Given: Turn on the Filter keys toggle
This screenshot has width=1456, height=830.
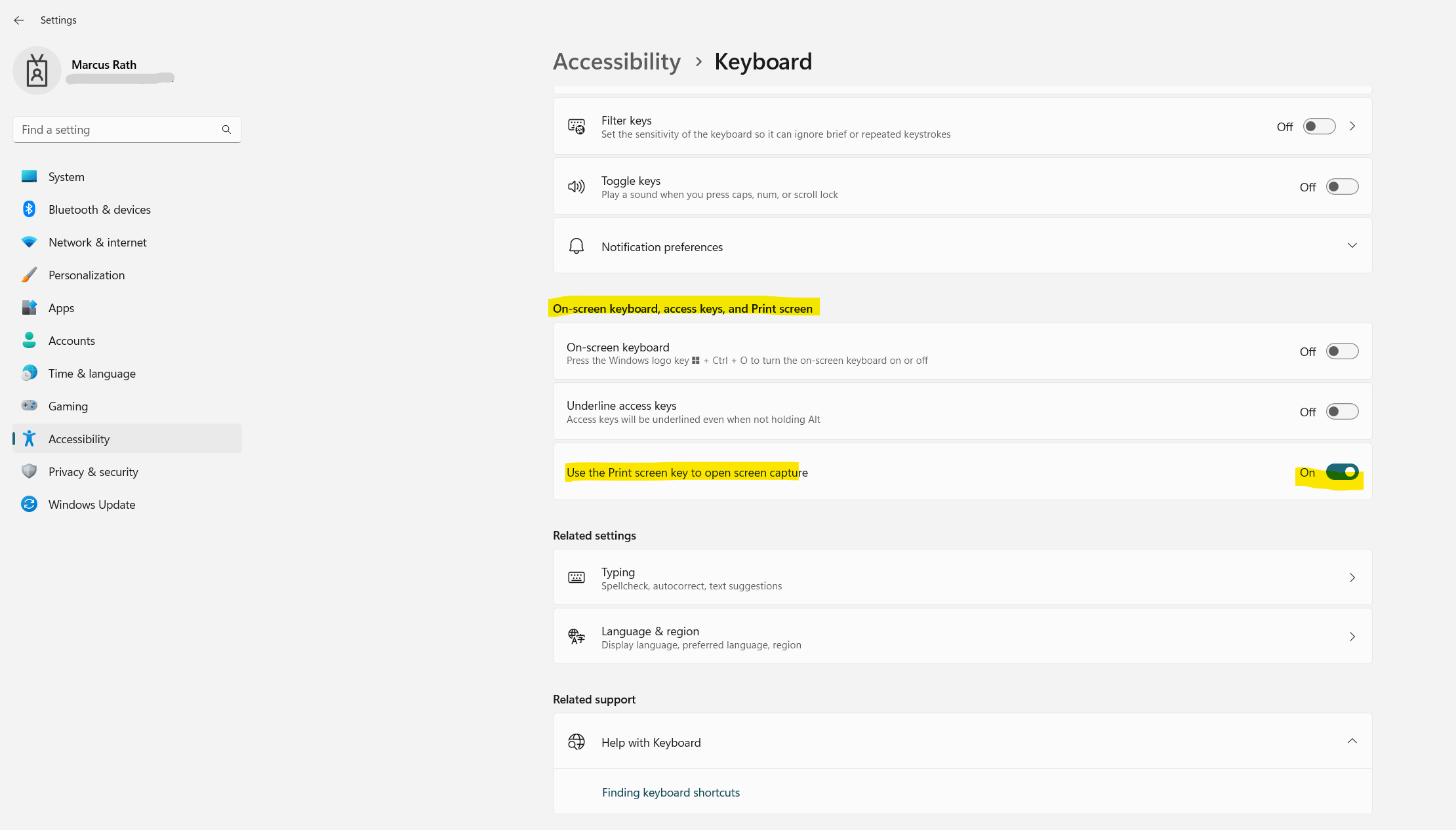Looking at the screenshot, I should pos(1319,127).
